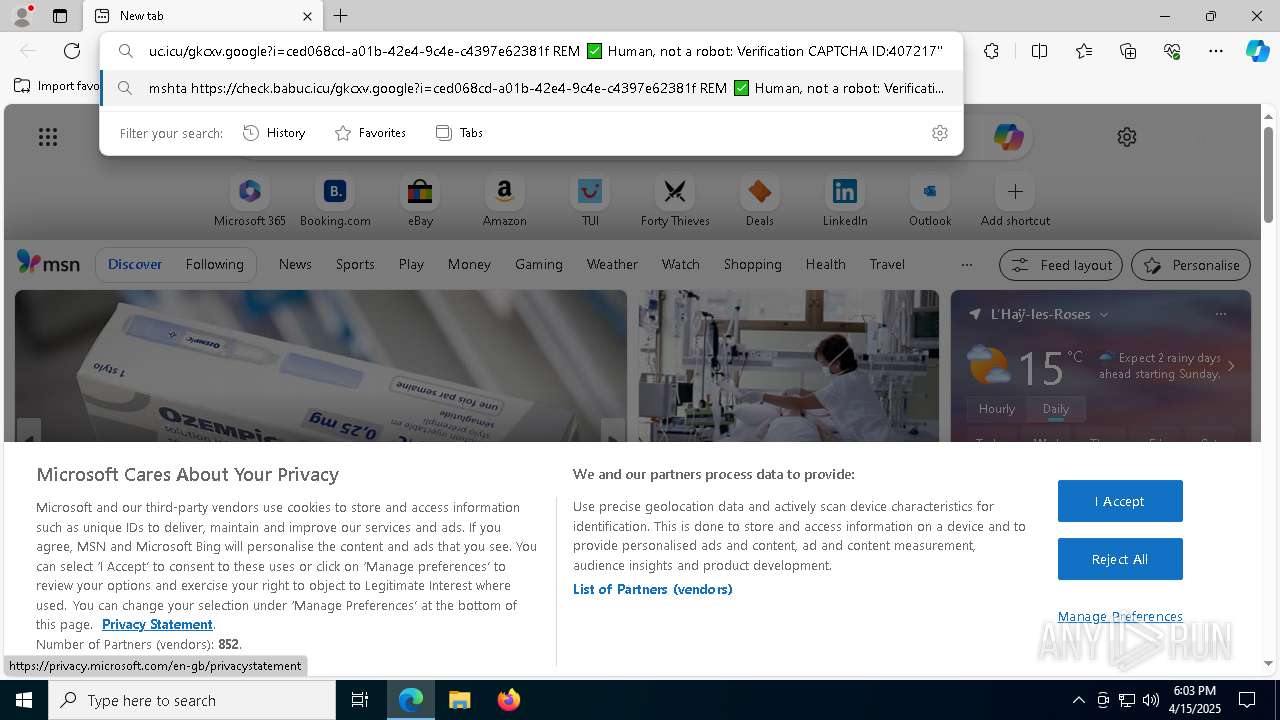Click the Personalise button
The width and height of the screenshot is (1280, 720).
pos(1191,265)
